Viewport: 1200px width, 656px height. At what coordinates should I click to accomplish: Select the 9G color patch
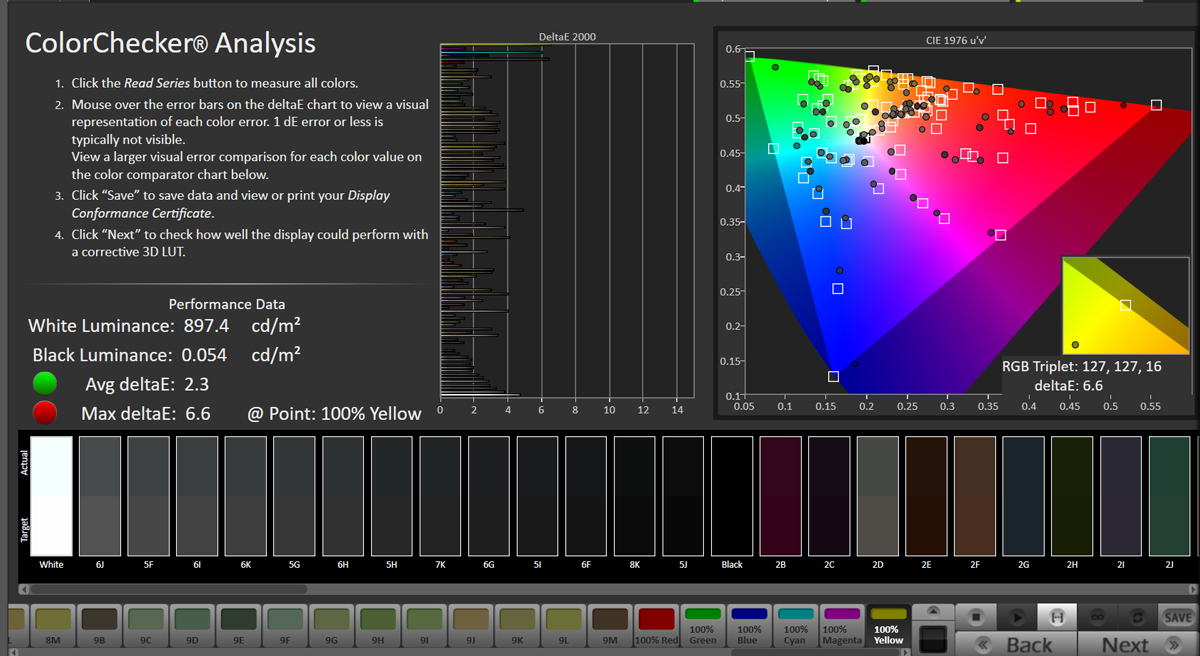(x=331, y=626)
